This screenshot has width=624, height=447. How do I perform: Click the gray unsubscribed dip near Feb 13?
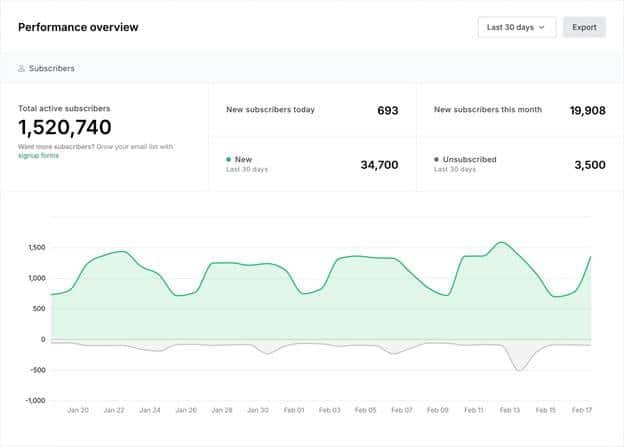coord(518,369)
